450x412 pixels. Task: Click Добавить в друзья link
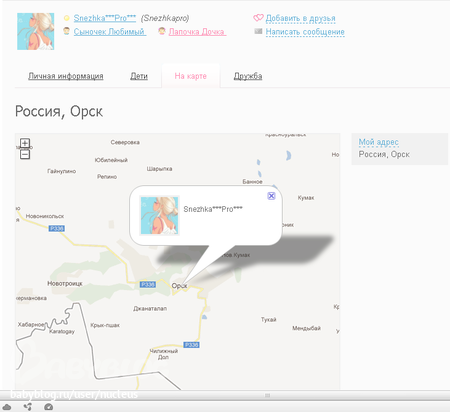point(300,18)
